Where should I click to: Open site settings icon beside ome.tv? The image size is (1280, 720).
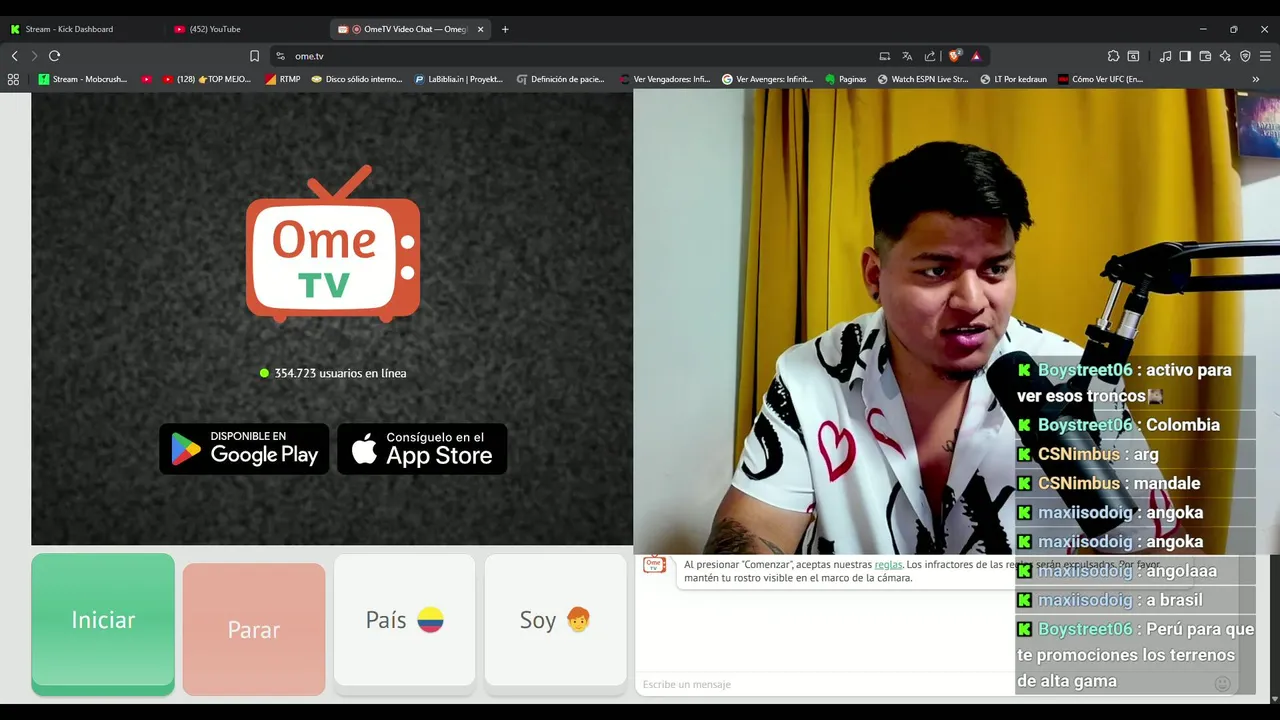coord(280,56)
